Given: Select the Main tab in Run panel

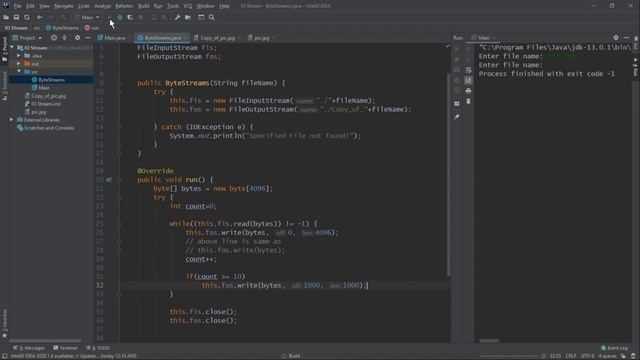Looking at the screenshot, I should click(484, 38).
